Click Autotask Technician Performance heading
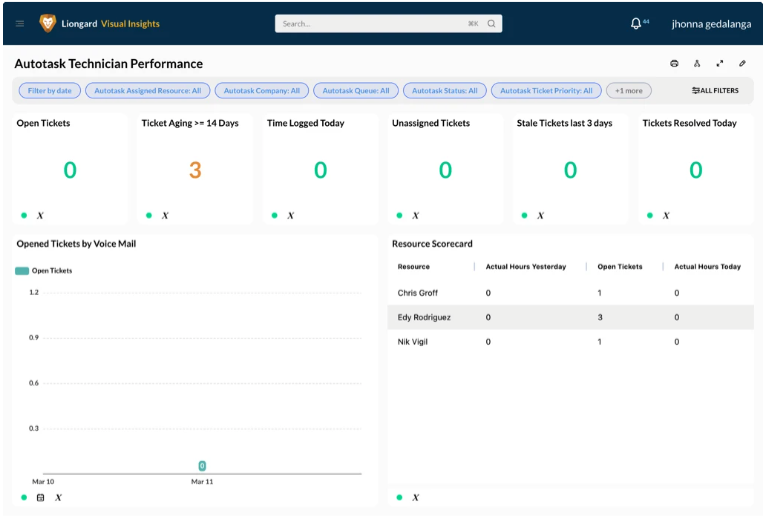The image size is (765, 530). 108,63
